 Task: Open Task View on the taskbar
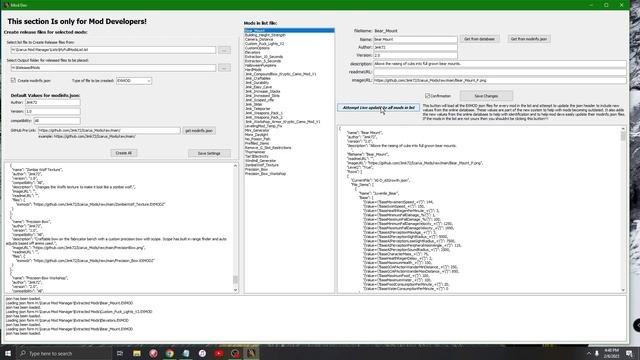(120, 353)
